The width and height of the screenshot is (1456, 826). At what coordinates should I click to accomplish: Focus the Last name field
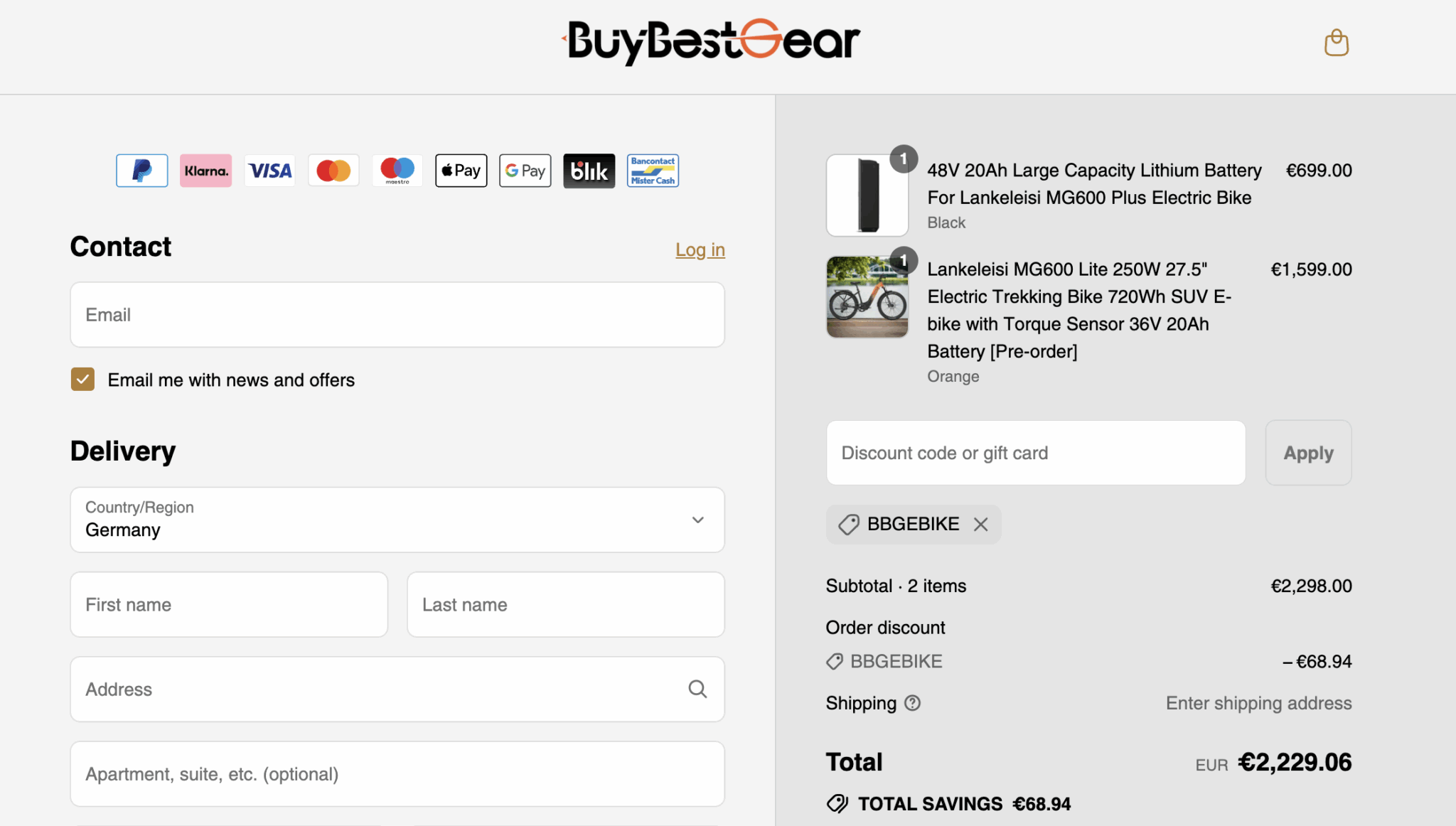coord(566,605)
